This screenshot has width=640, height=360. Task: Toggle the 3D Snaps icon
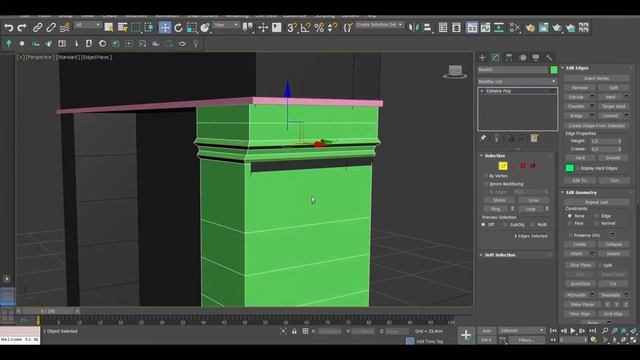click(x=291, y=28)
